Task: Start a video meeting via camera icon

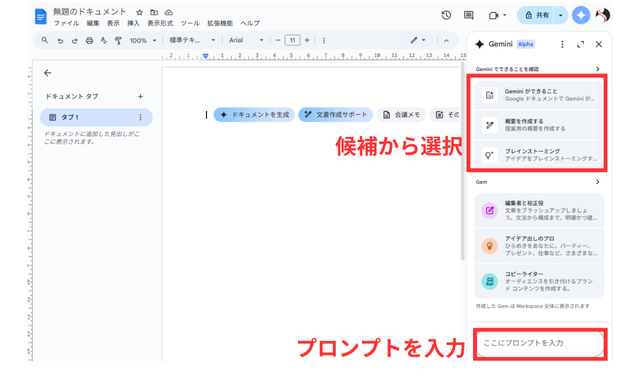Action: [x=493, y=16]
